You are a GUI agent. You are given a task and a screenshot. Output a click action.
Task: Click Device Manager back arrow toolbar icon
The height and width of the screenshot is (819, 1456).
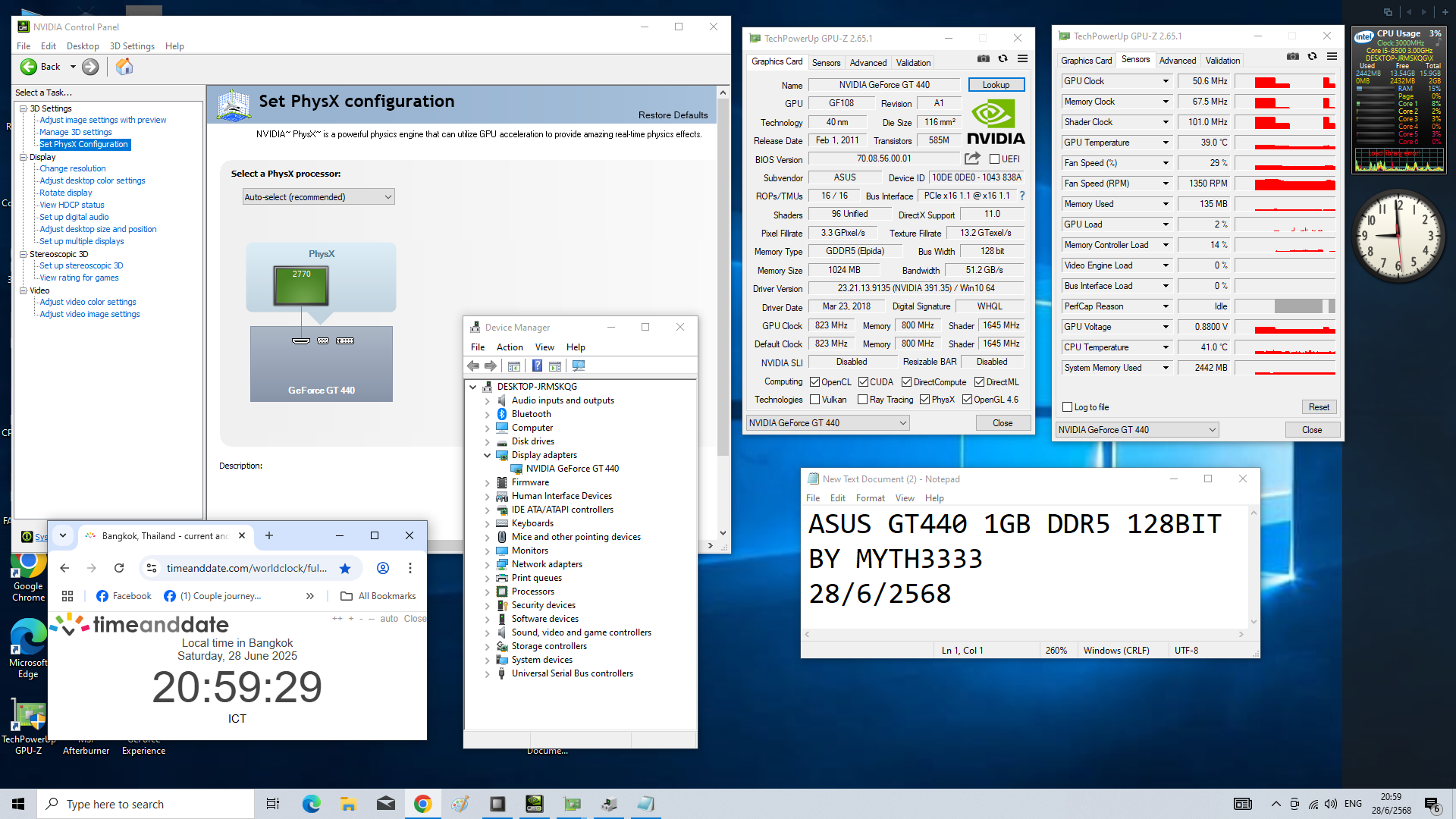coord(473,366)
